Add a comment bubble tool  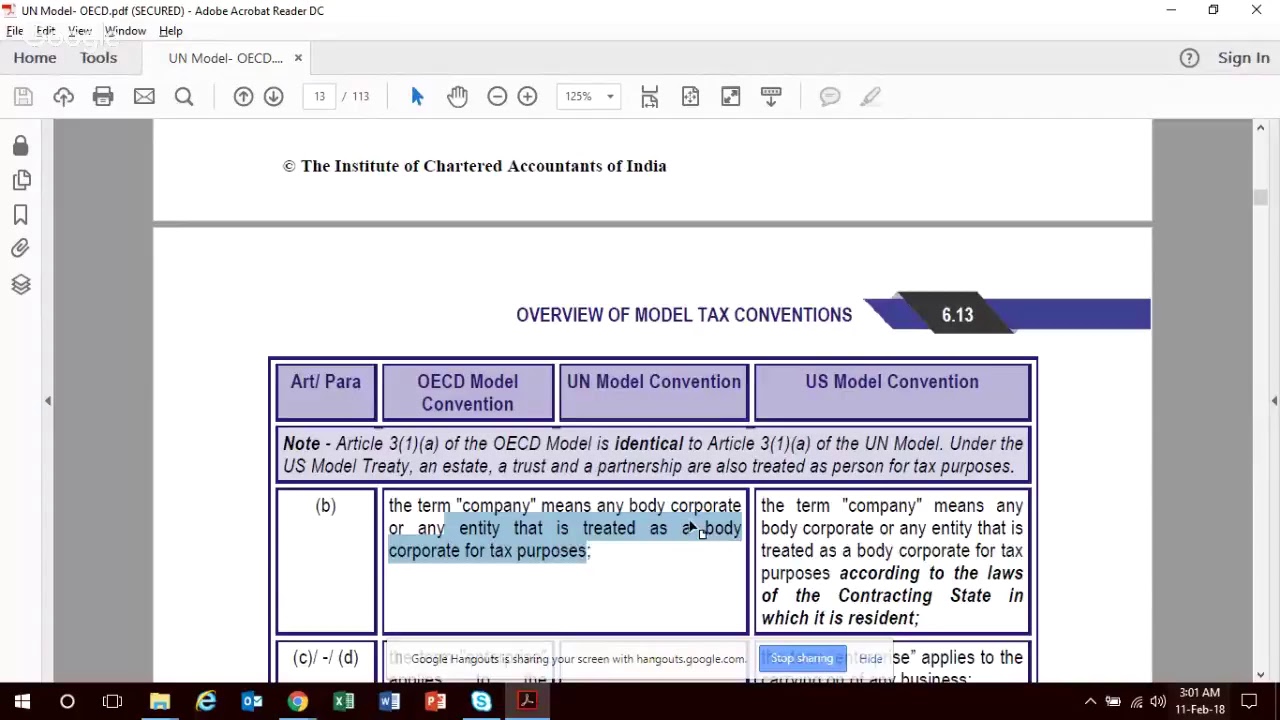830,96
